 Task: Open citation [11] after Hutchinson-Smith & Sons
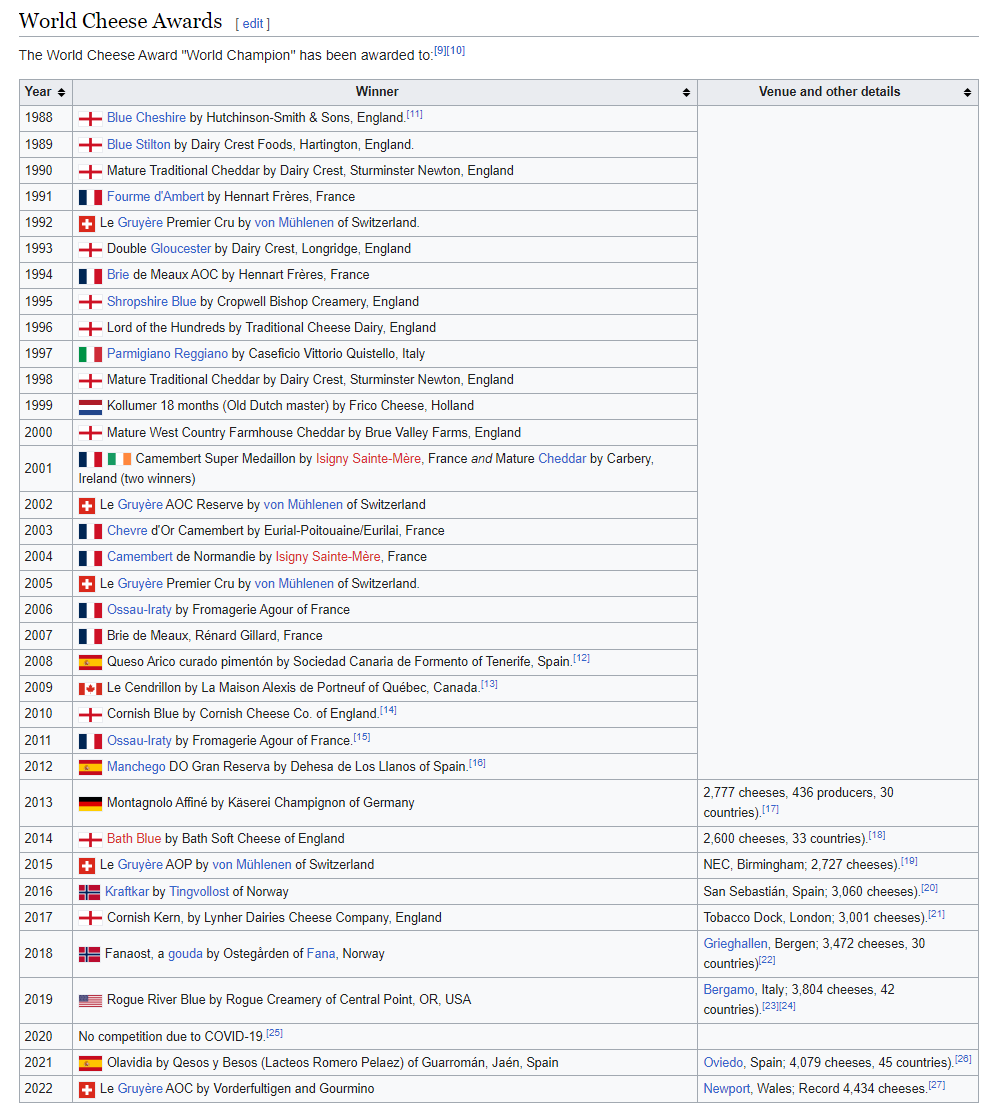tap(415, 114)
